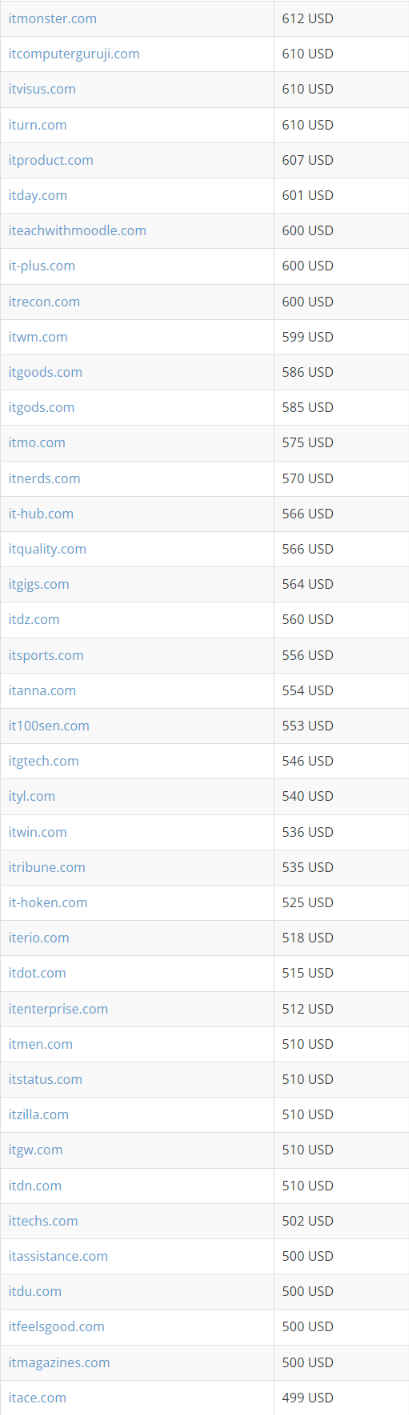
Task: Click the it-plus.com domain
Action: point(42,266)
